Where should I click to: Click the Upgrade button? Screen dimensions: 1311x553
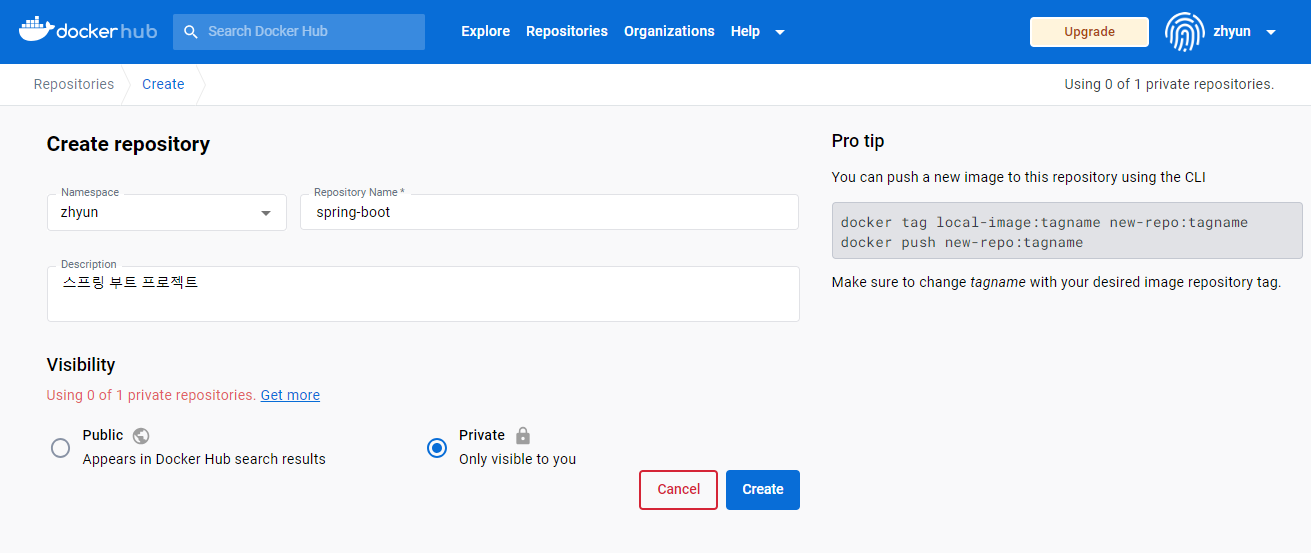[x=1089, y=32]
